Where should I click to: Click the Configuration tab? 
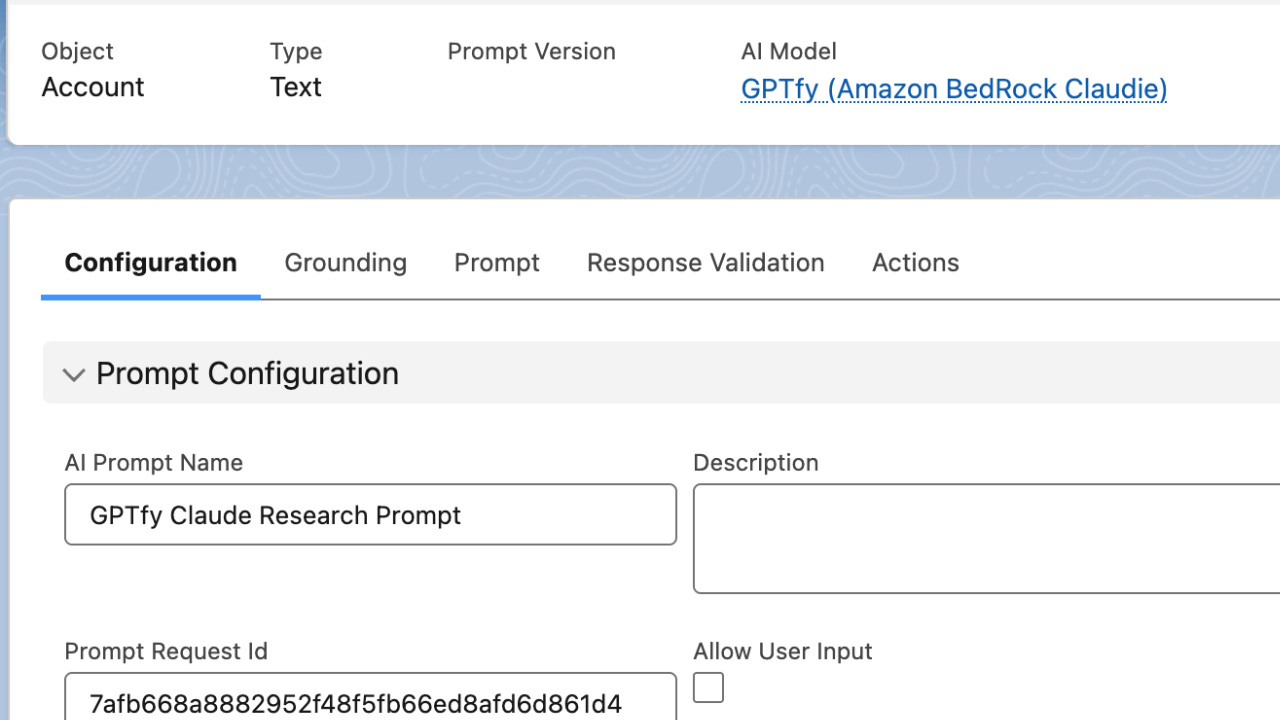coord(150,263)
